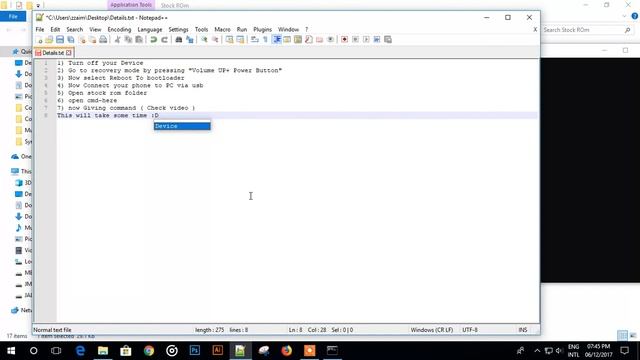Click the Zoom In toolbar icon
Screen dimensions: 640x360
(x=204, y=40)
